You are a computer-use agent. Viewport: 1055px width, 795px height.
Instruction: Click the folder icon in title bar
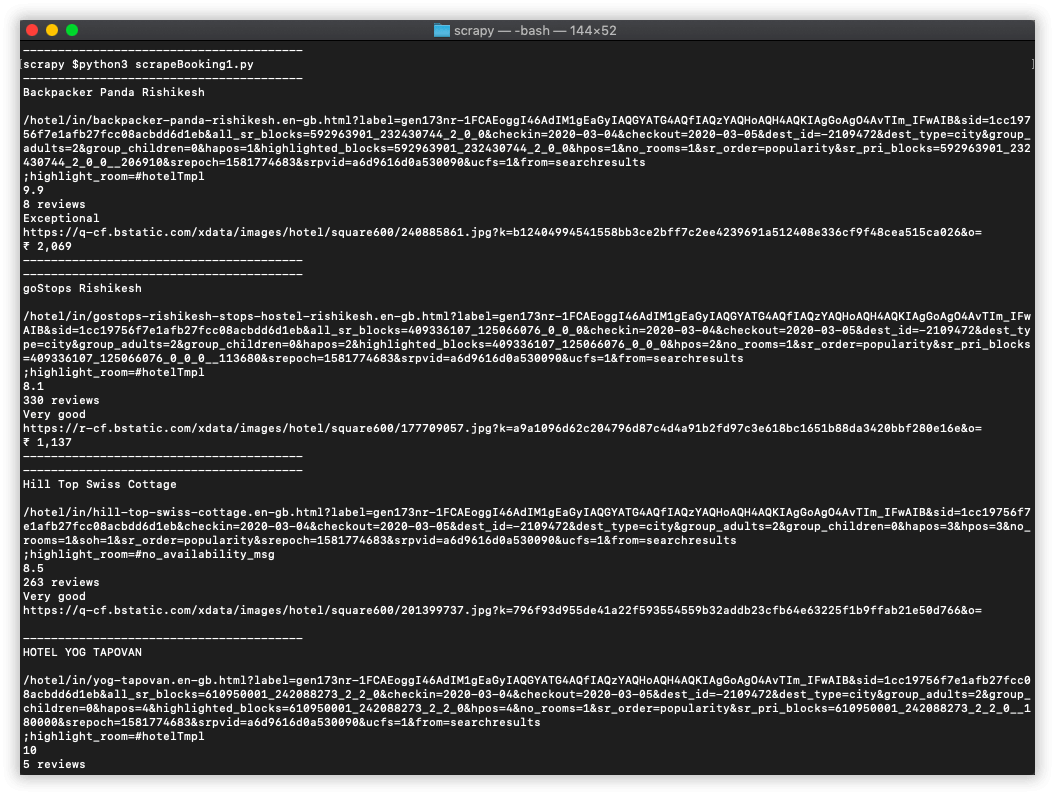[x=441, y=30]
